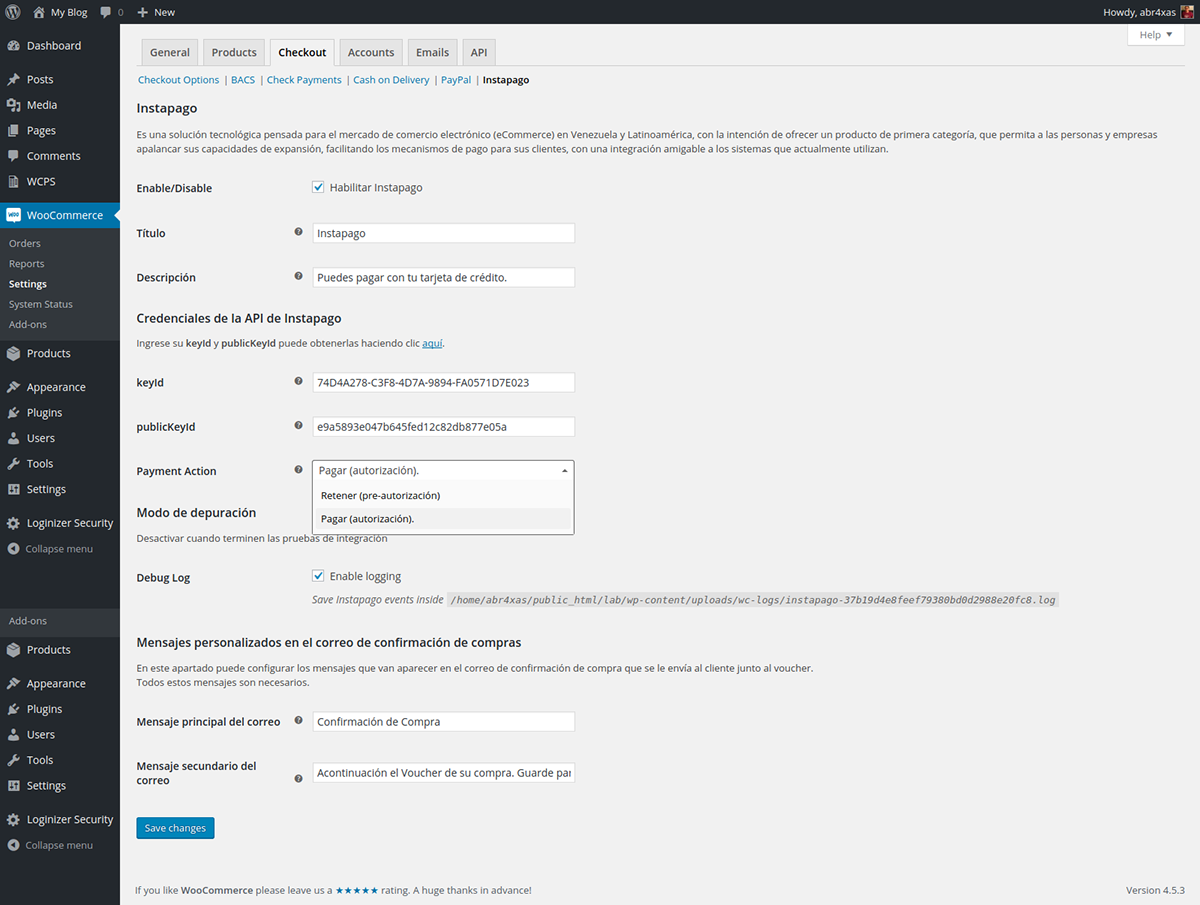Switch to the General tab
1200x905 pixels.
pos(170,53)
